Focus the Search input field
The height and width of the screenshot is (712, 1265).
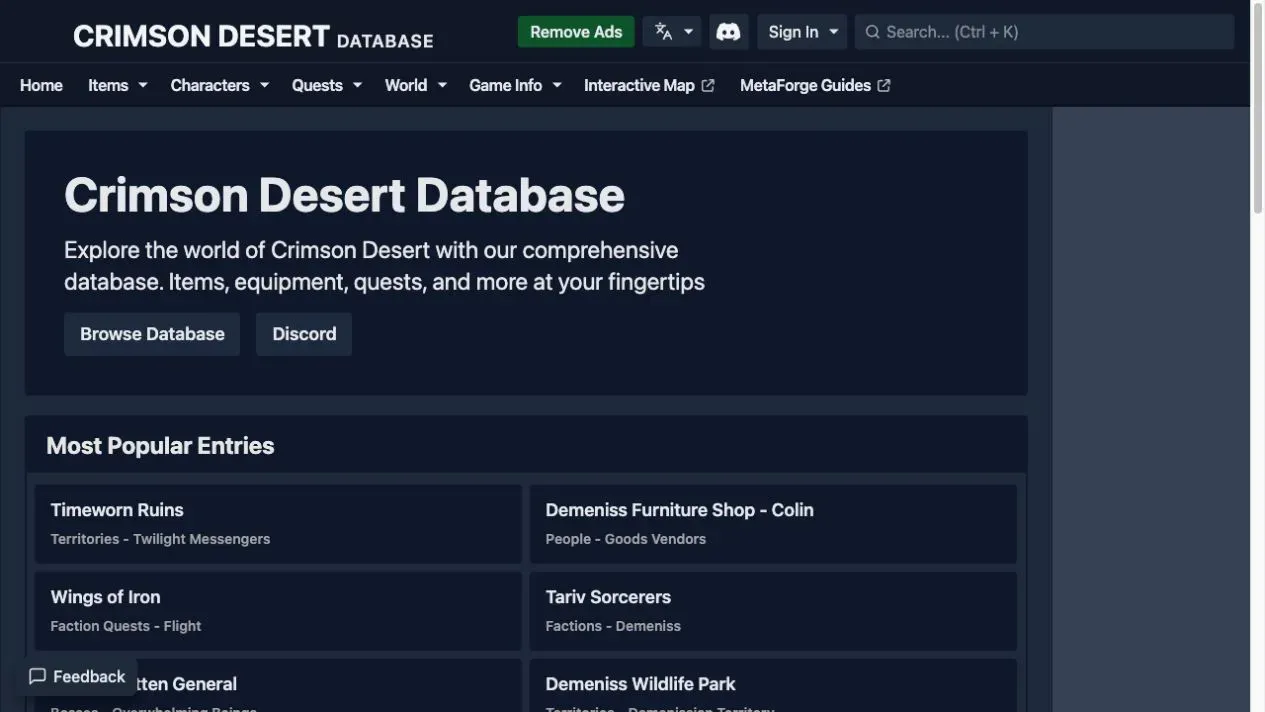[1045, 32]
